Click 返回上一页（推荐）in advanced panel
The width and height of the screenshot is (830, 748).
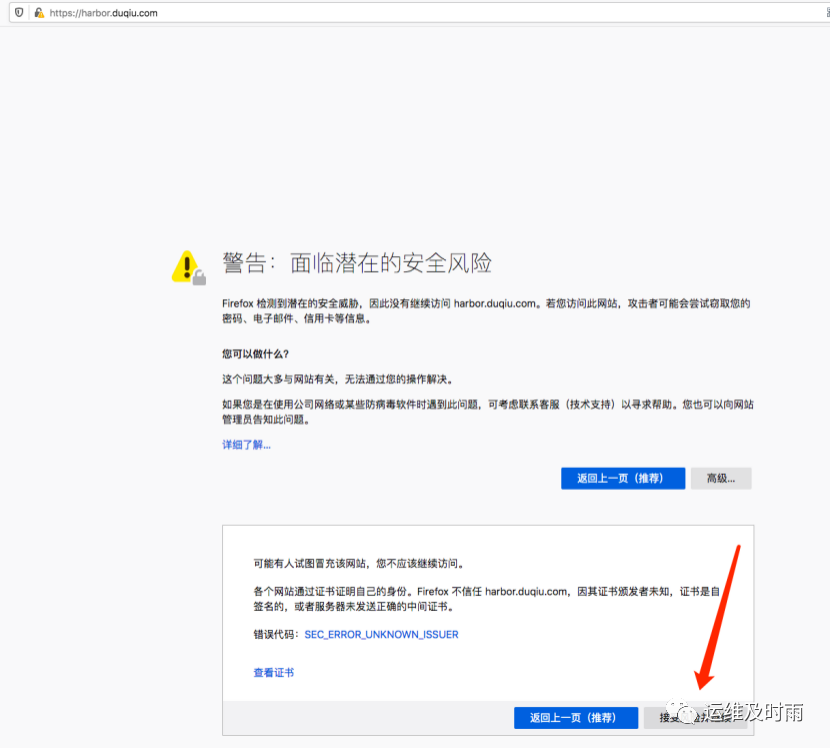point(576,718)
